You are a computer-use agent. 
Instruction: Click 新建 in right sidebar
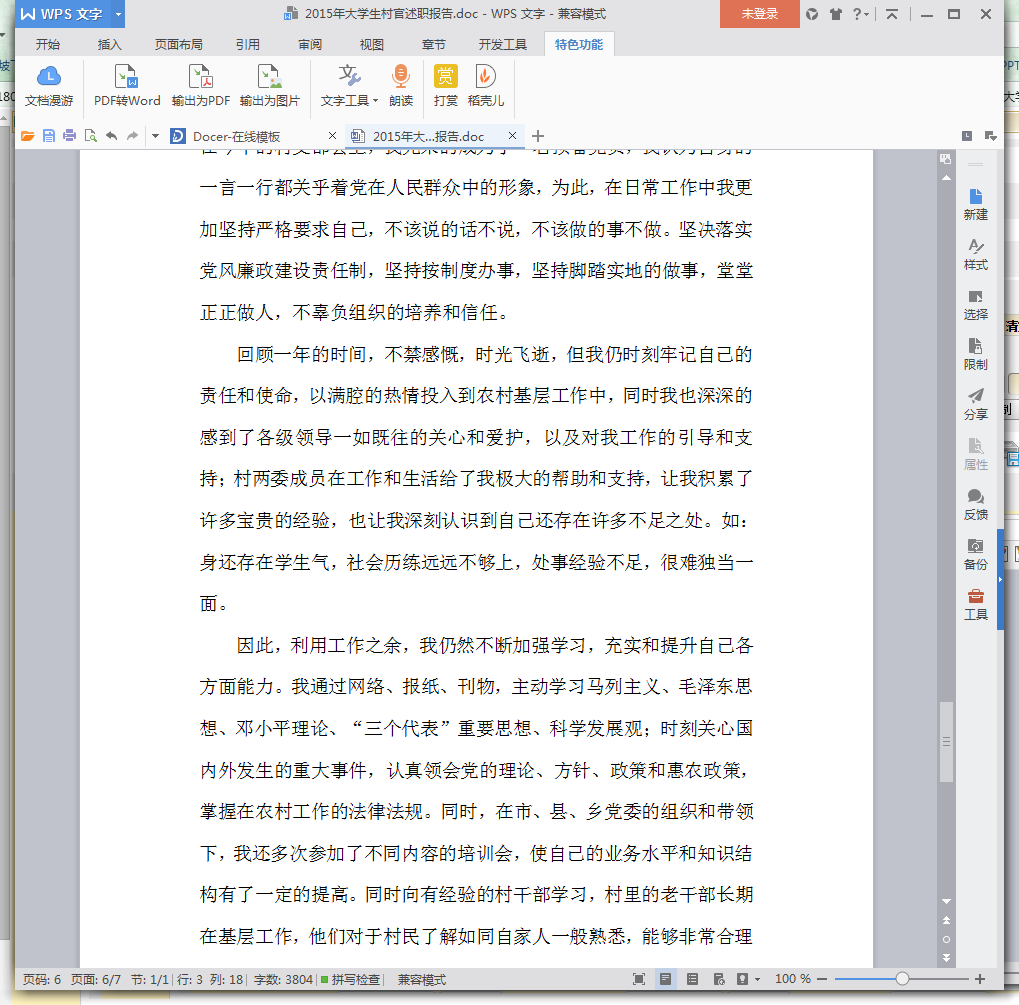[975, 205]
